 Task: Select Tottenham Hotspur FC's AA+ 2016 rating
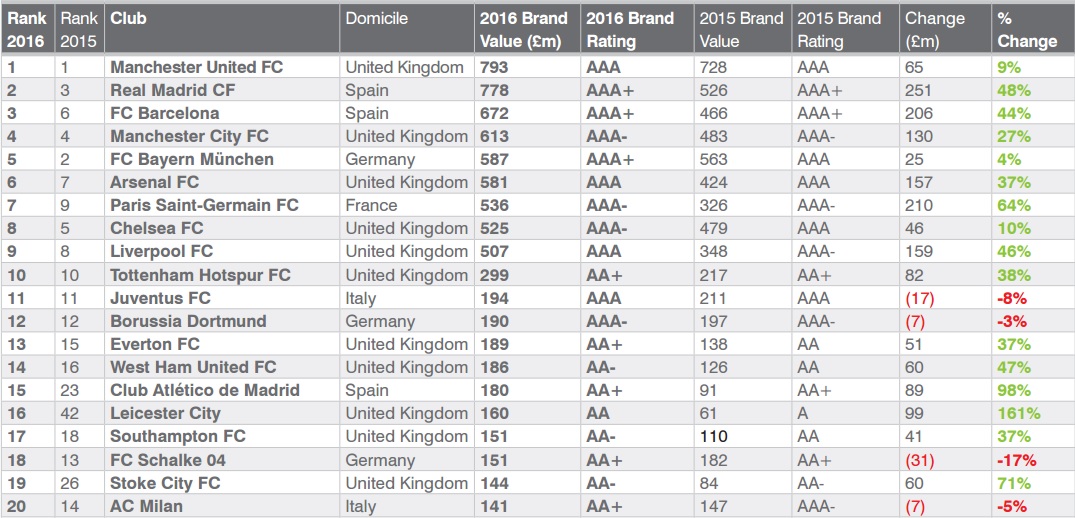(605, 275)
